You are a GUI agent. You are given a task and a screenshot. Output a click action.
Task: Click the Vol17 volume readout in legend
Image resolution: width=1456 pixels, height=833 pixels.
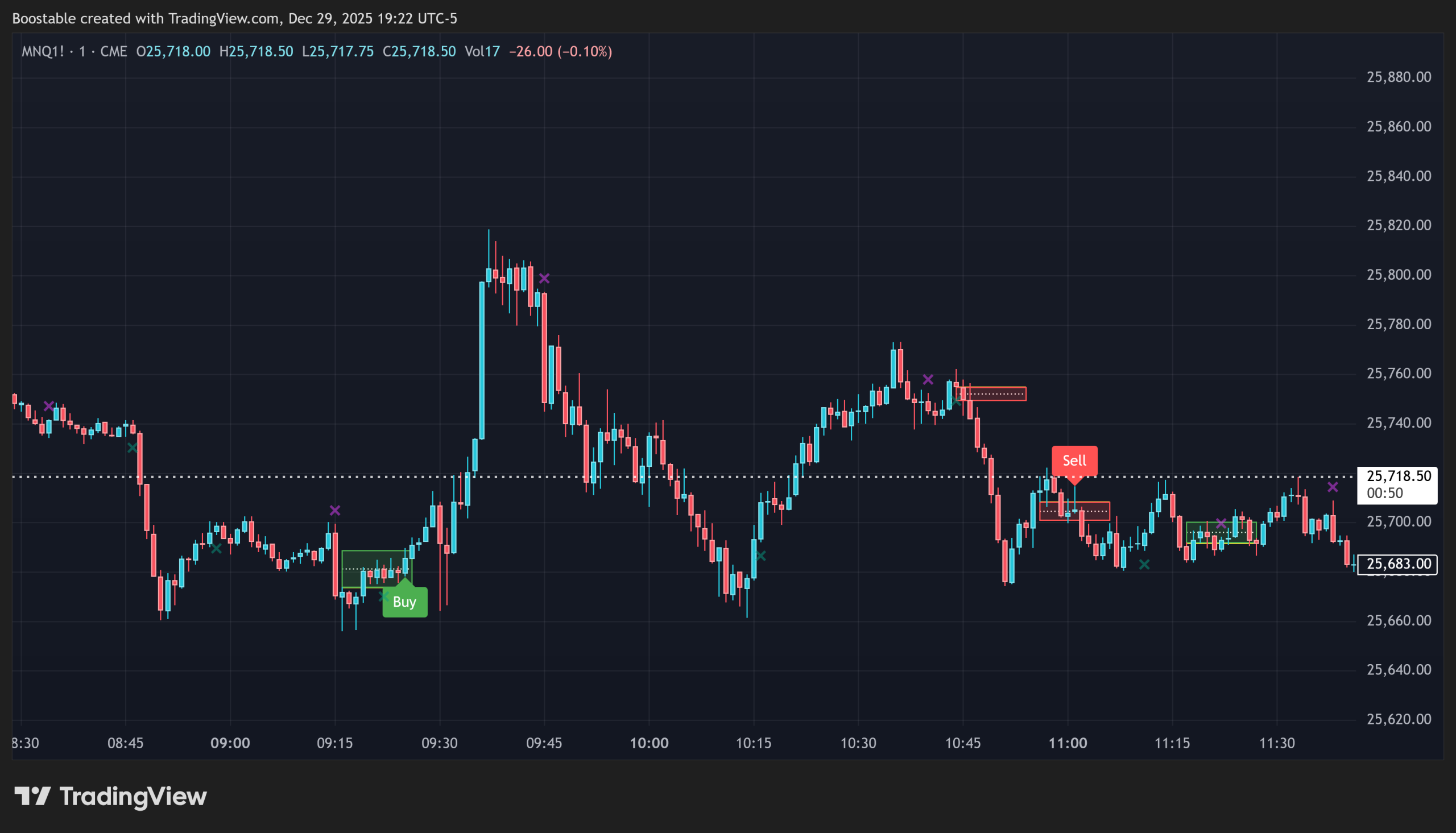tap(482, 52)
